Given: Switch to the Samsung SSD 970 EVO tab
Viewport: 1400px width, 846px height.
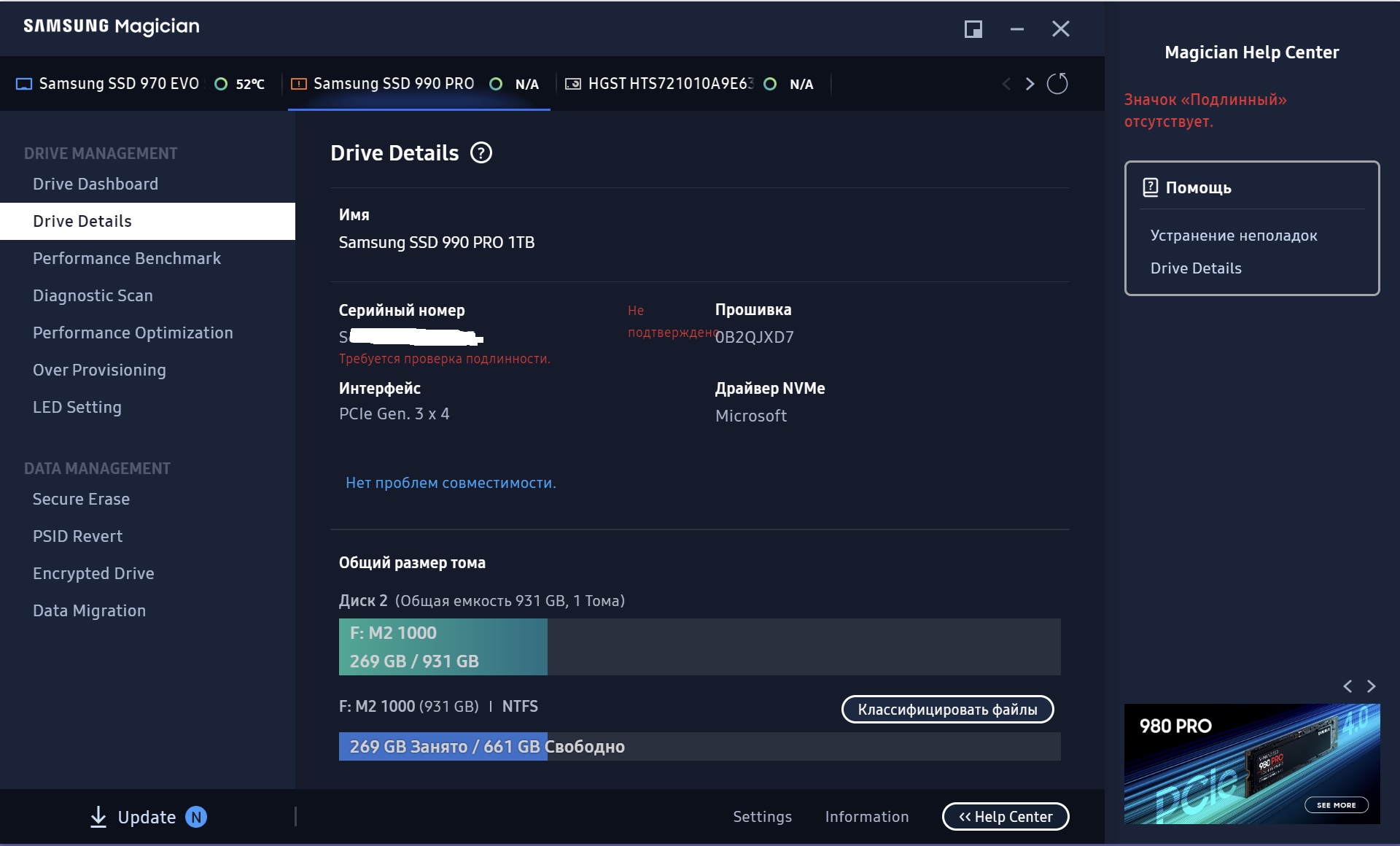Looking at the screenshot, I should [118, 84].
